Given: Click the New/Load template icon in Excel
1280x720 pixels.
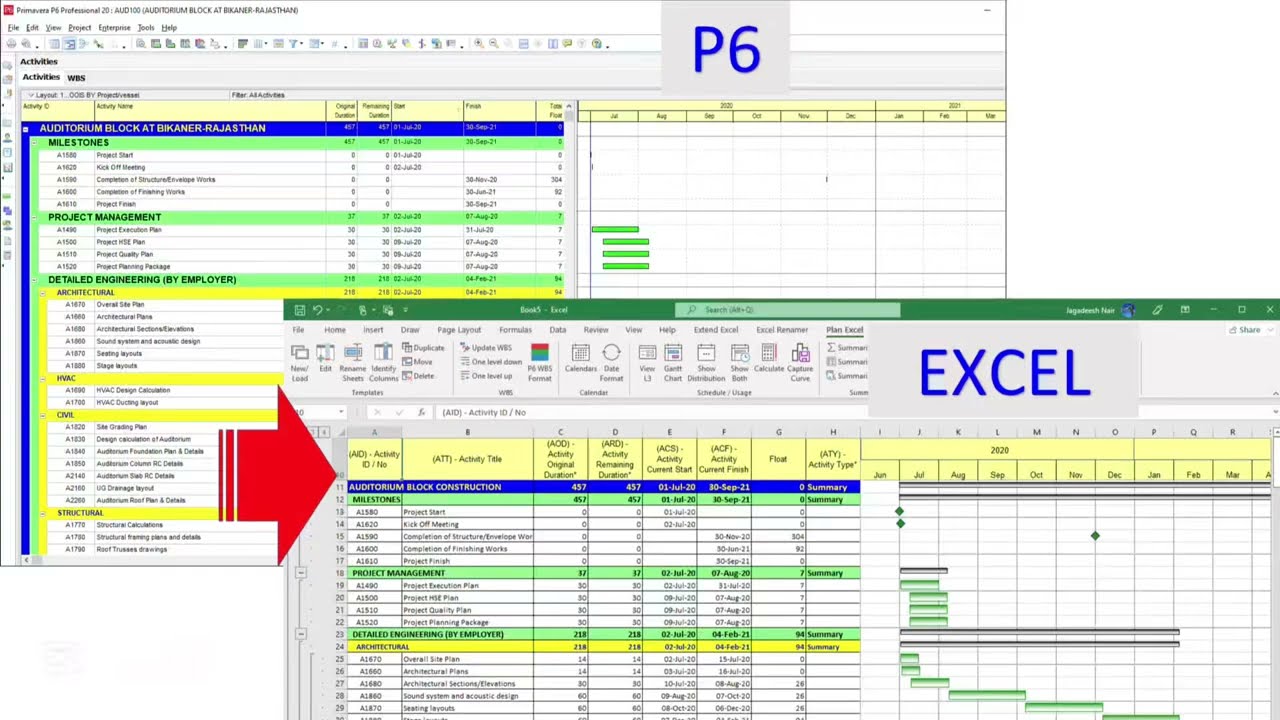Looking at the screenshot, I should click(x=300, y=362).
